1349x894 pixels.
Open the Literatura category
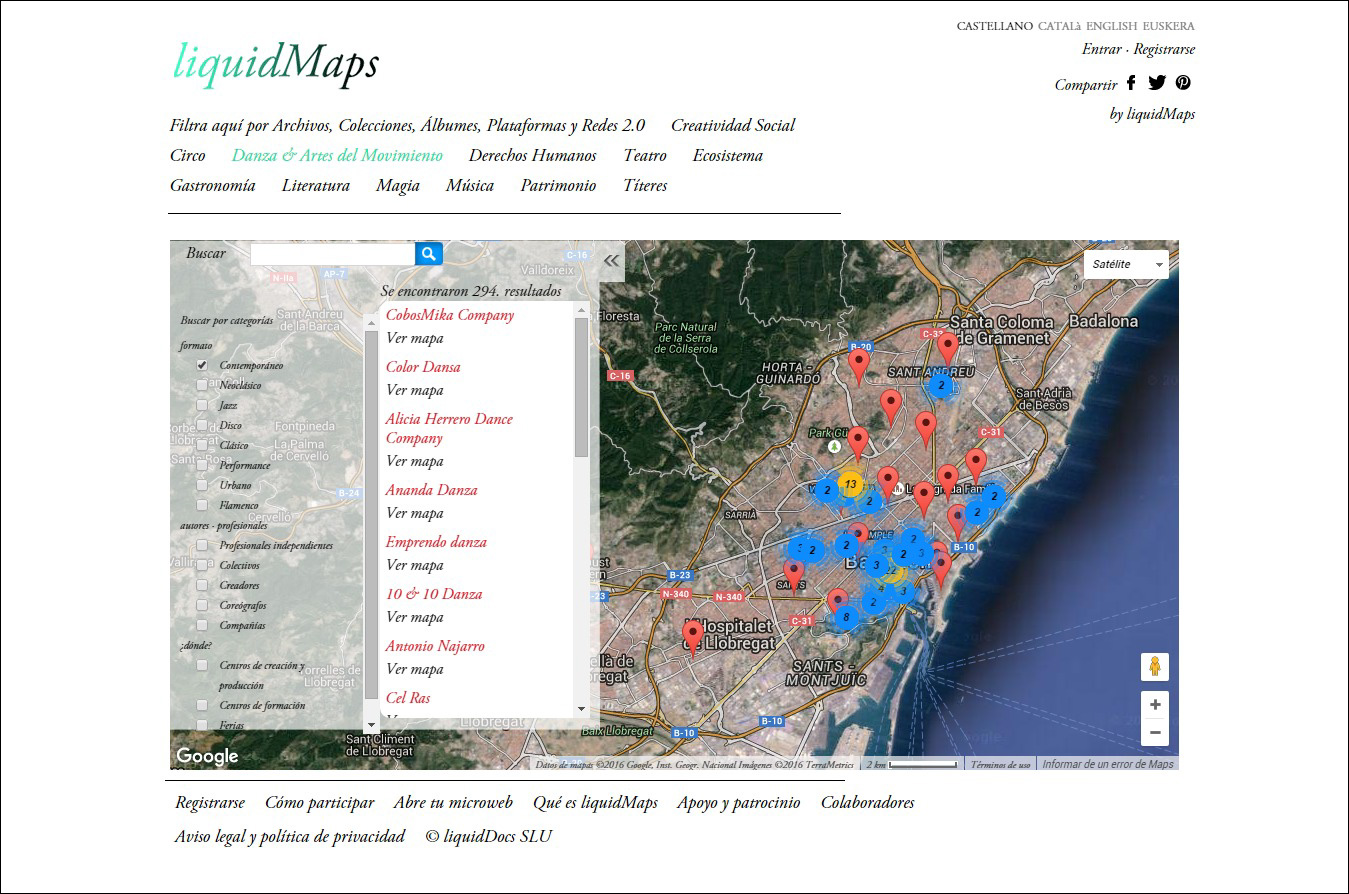[x=316, y=185]
